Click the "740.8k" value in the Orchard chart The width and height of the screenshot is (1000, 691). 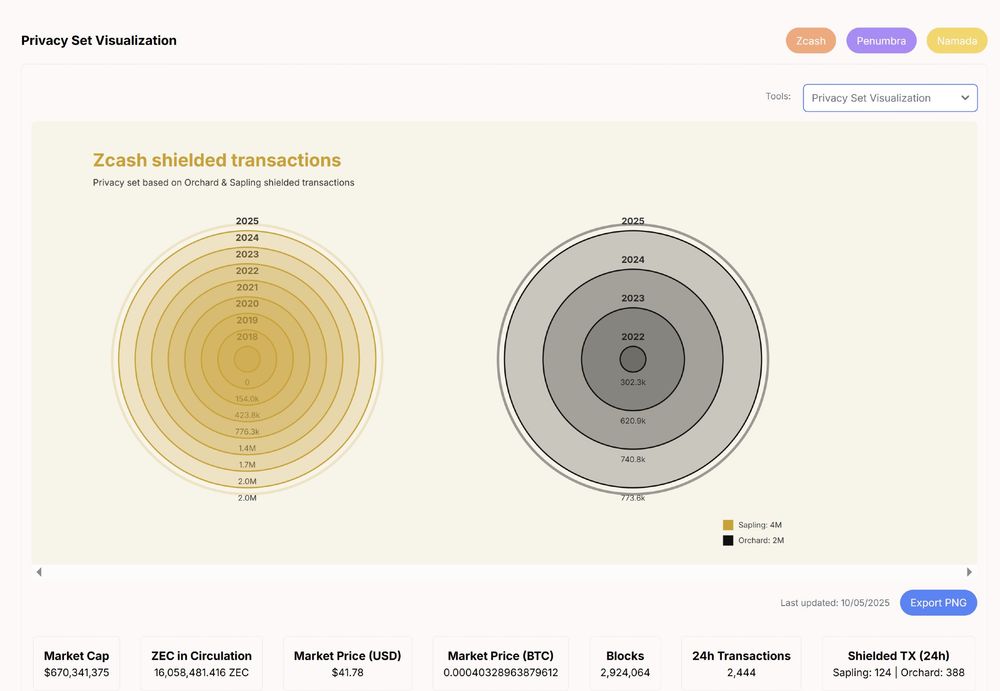(633, 459)
